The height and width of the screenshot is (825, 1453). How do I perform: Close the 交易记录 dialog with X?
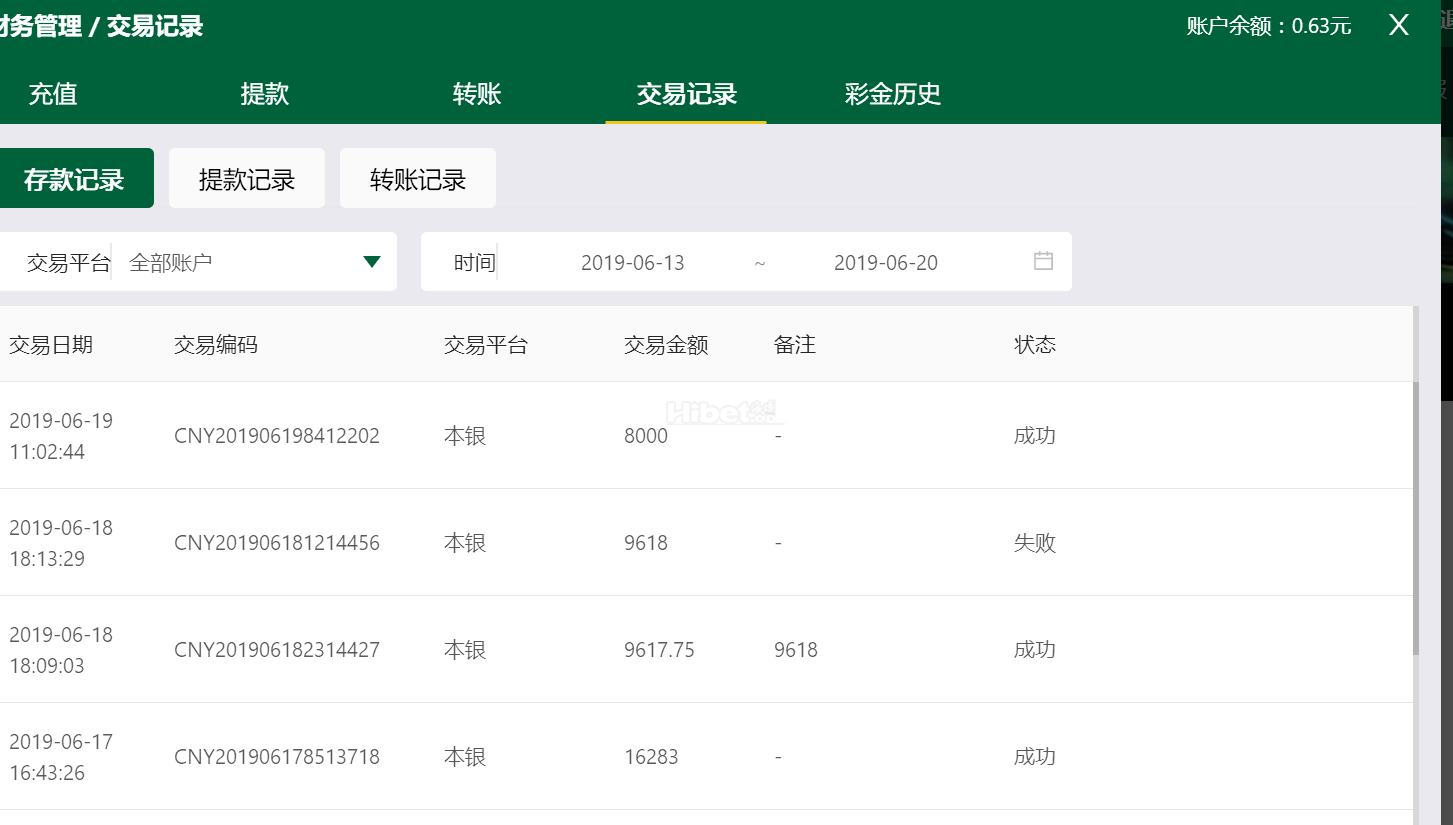[x=1398, y=26]
